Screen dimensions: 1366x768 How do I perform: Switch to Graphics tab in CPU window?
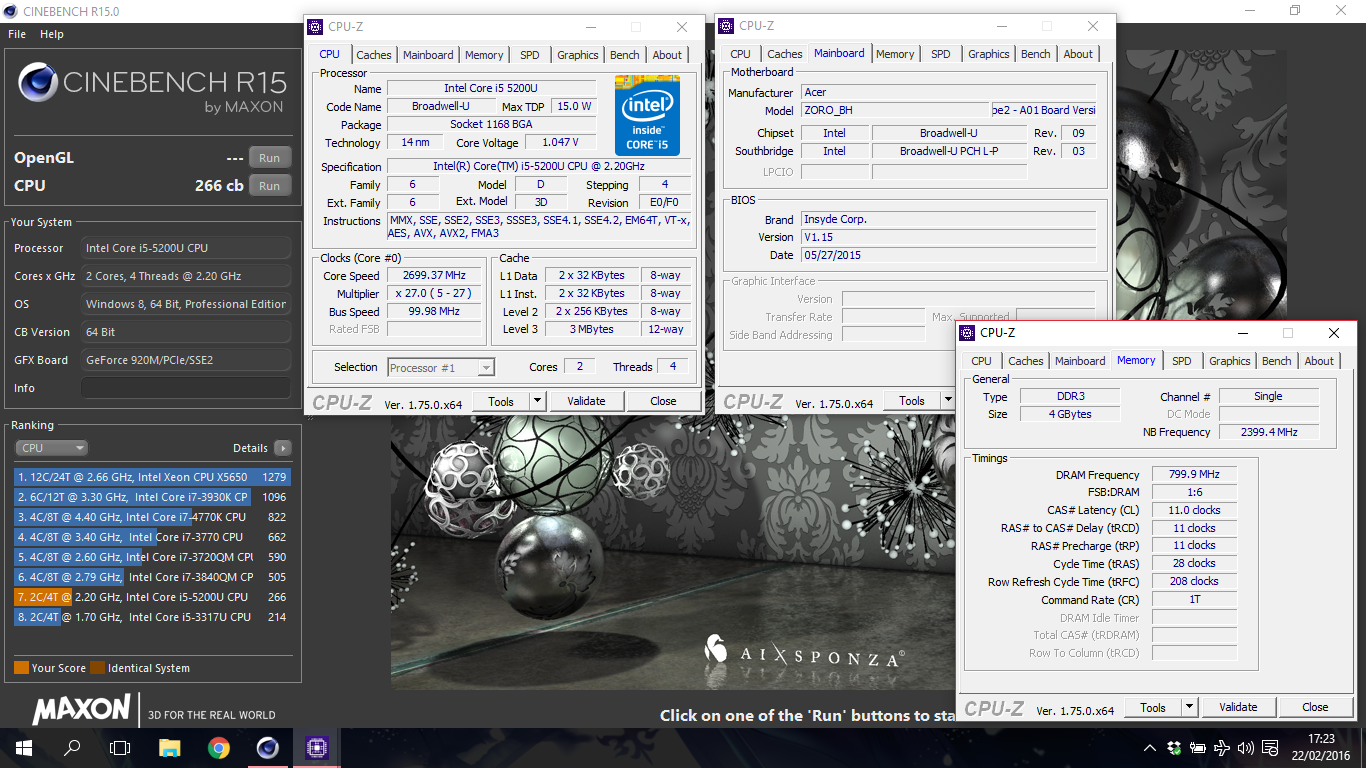click(x=577, y=55)
